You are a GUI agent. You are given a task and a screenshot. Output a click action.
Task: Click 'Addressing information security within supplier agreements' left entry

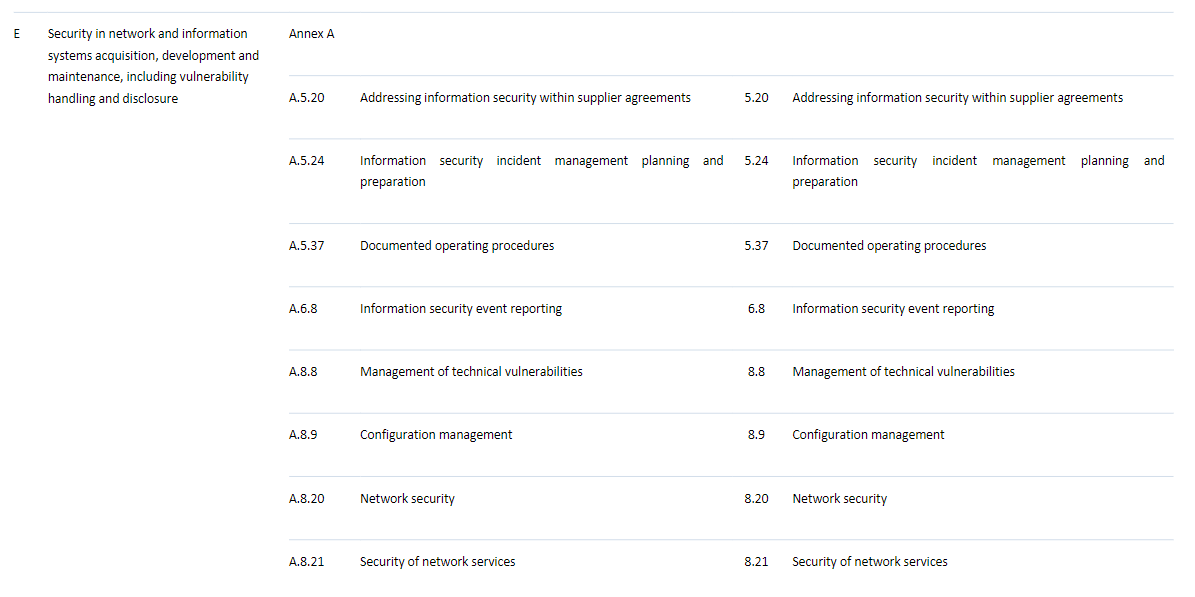point(524,97)
